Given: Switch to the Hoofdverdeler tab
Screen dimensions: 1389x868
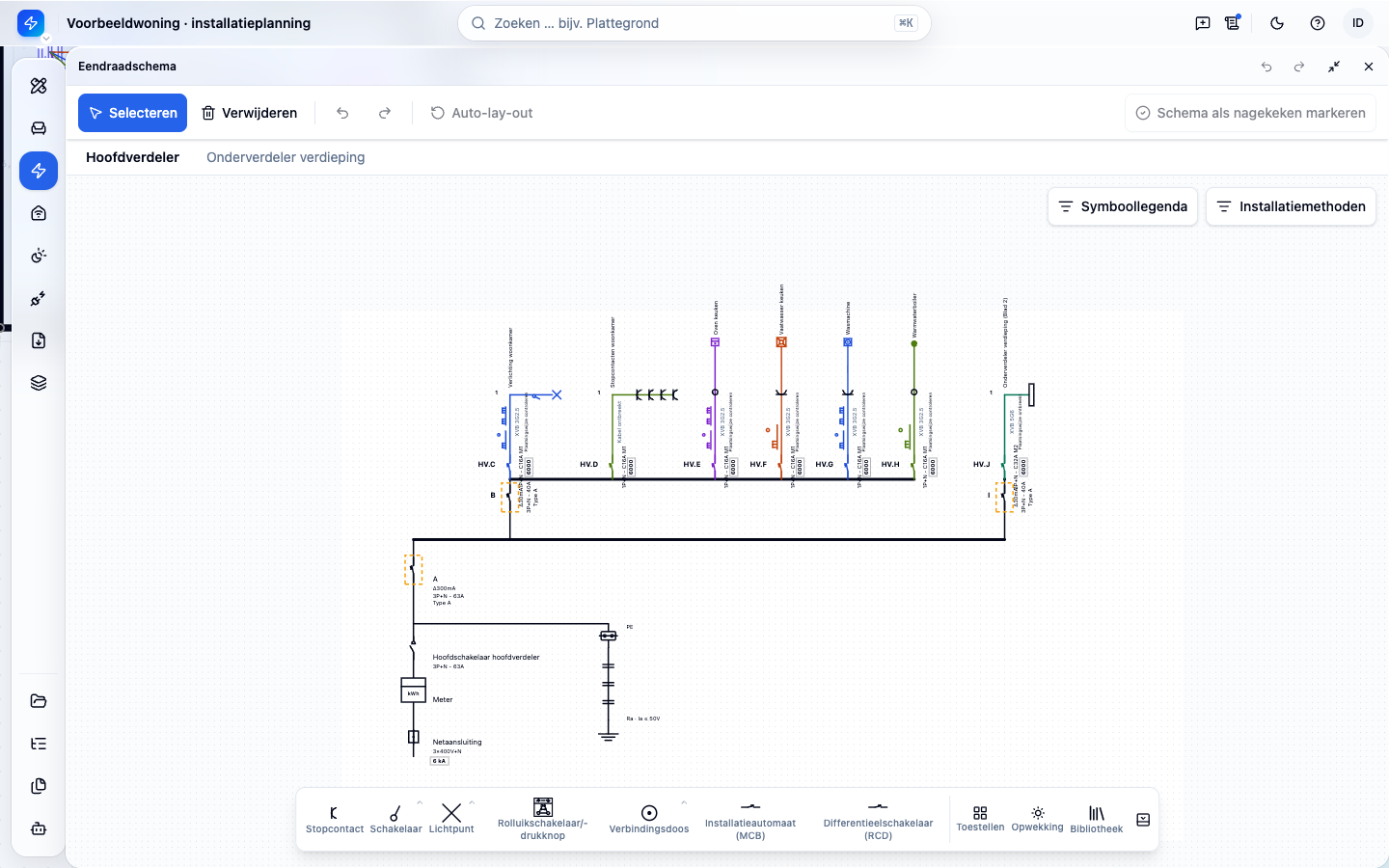Looking at the screenshot, I should click(132, 157).
